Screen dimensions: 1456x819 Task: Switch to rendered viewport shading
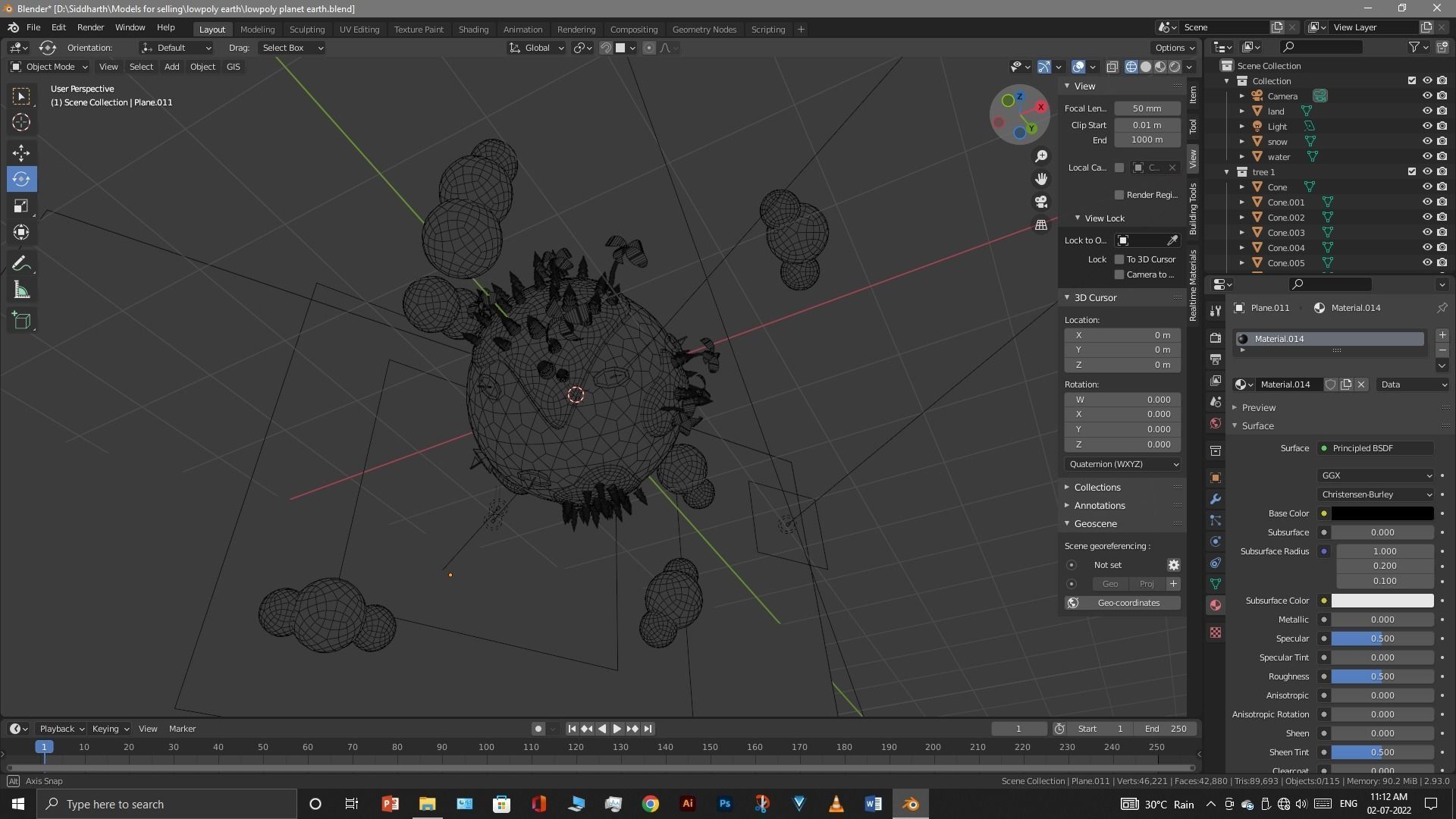[1175, 67]
